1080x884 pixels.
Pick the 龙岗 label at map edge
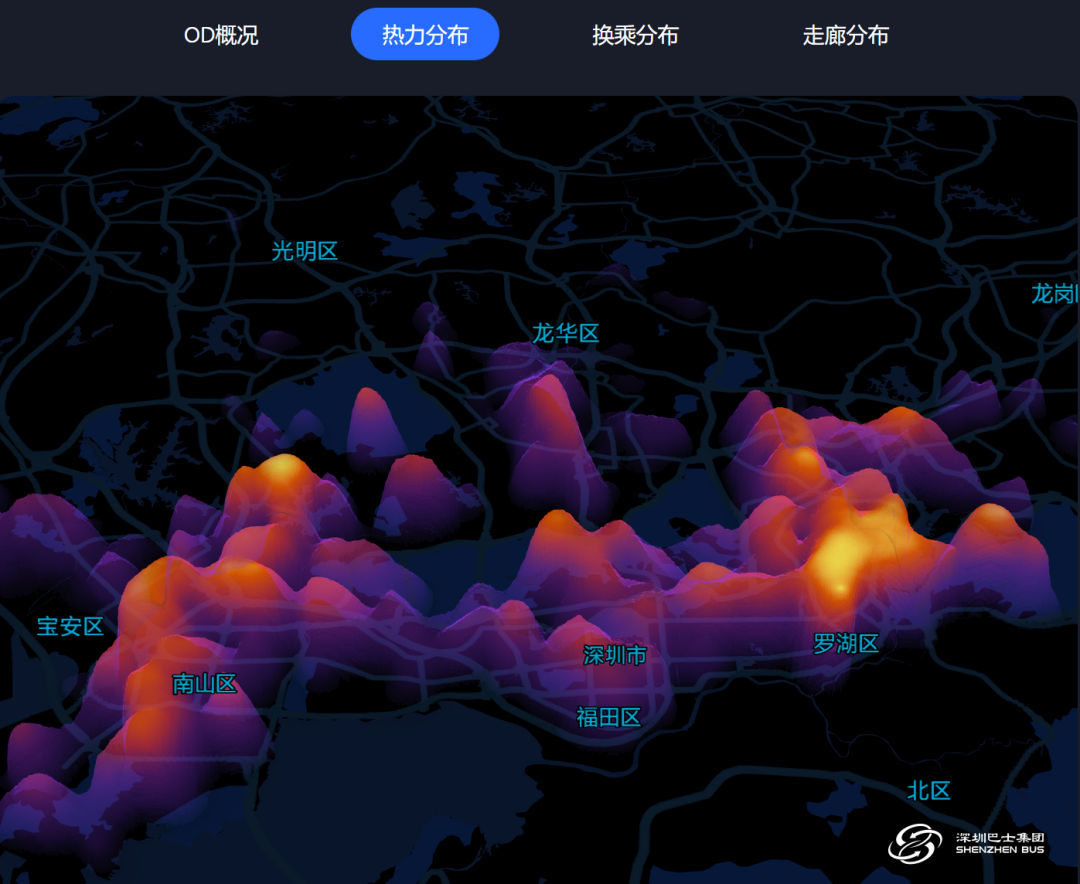pyautogui.click(x=1055, y=294)
